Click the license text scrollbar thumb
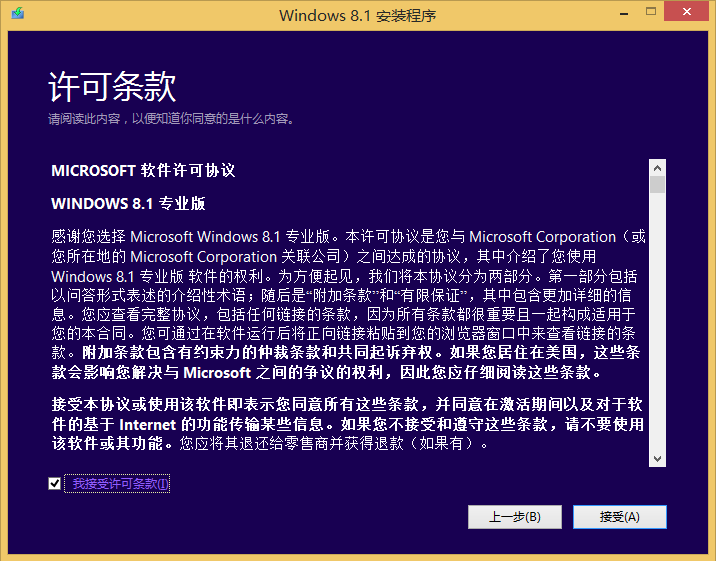 tap(658, 185)
